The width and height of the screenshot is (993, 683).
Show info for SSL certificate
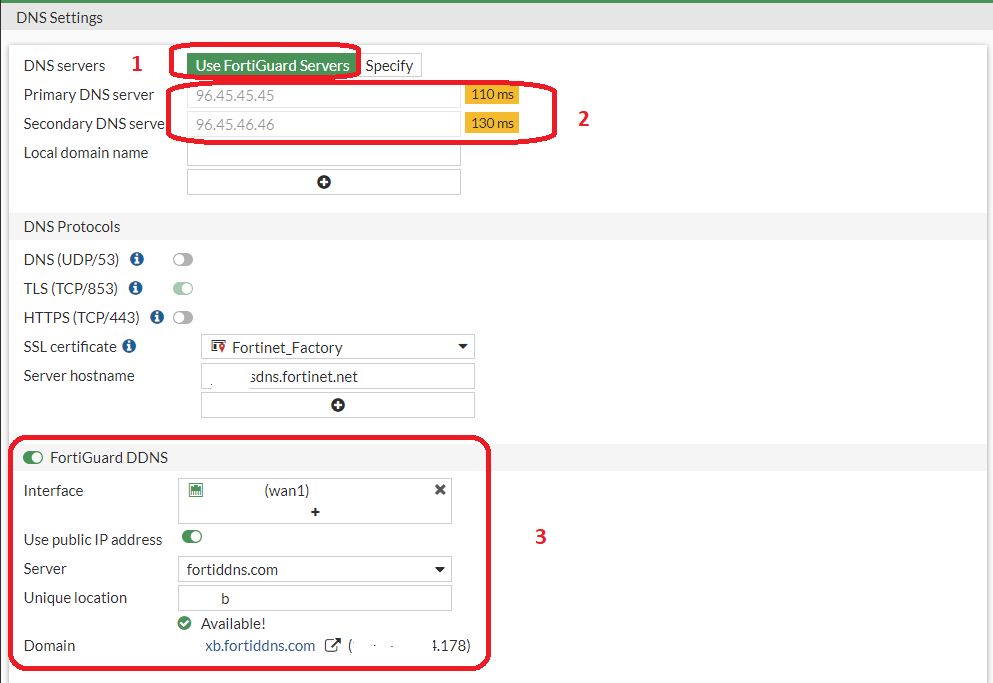129,346
